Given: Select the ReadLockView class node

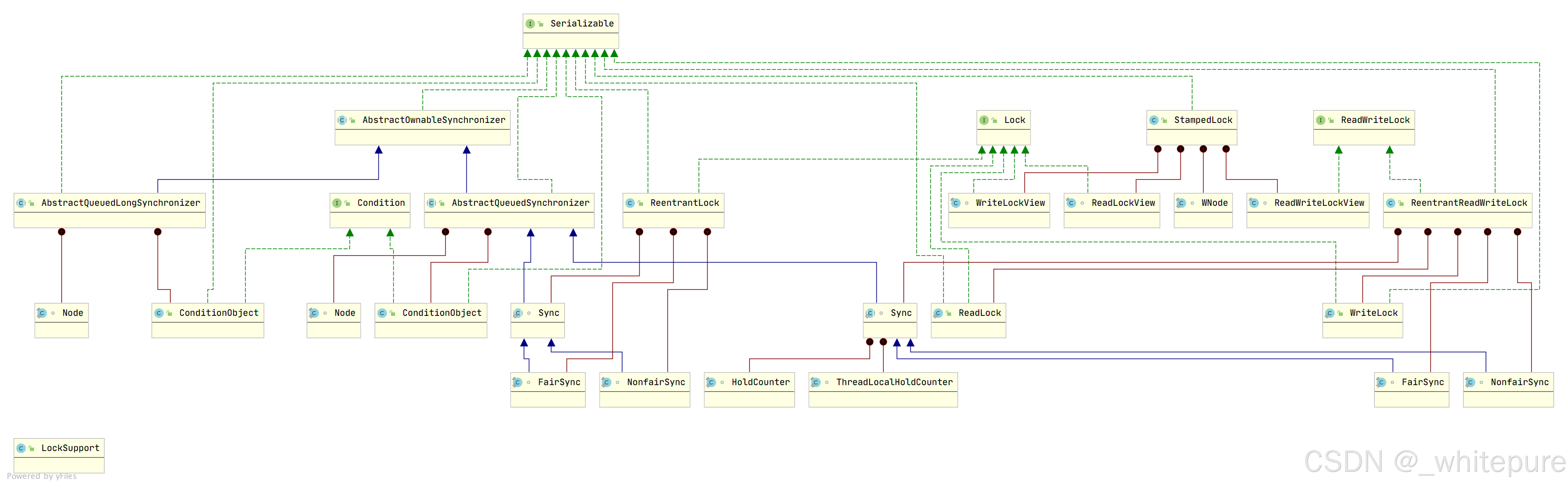Looking at the screenshot, I should tap(1122, 203).
